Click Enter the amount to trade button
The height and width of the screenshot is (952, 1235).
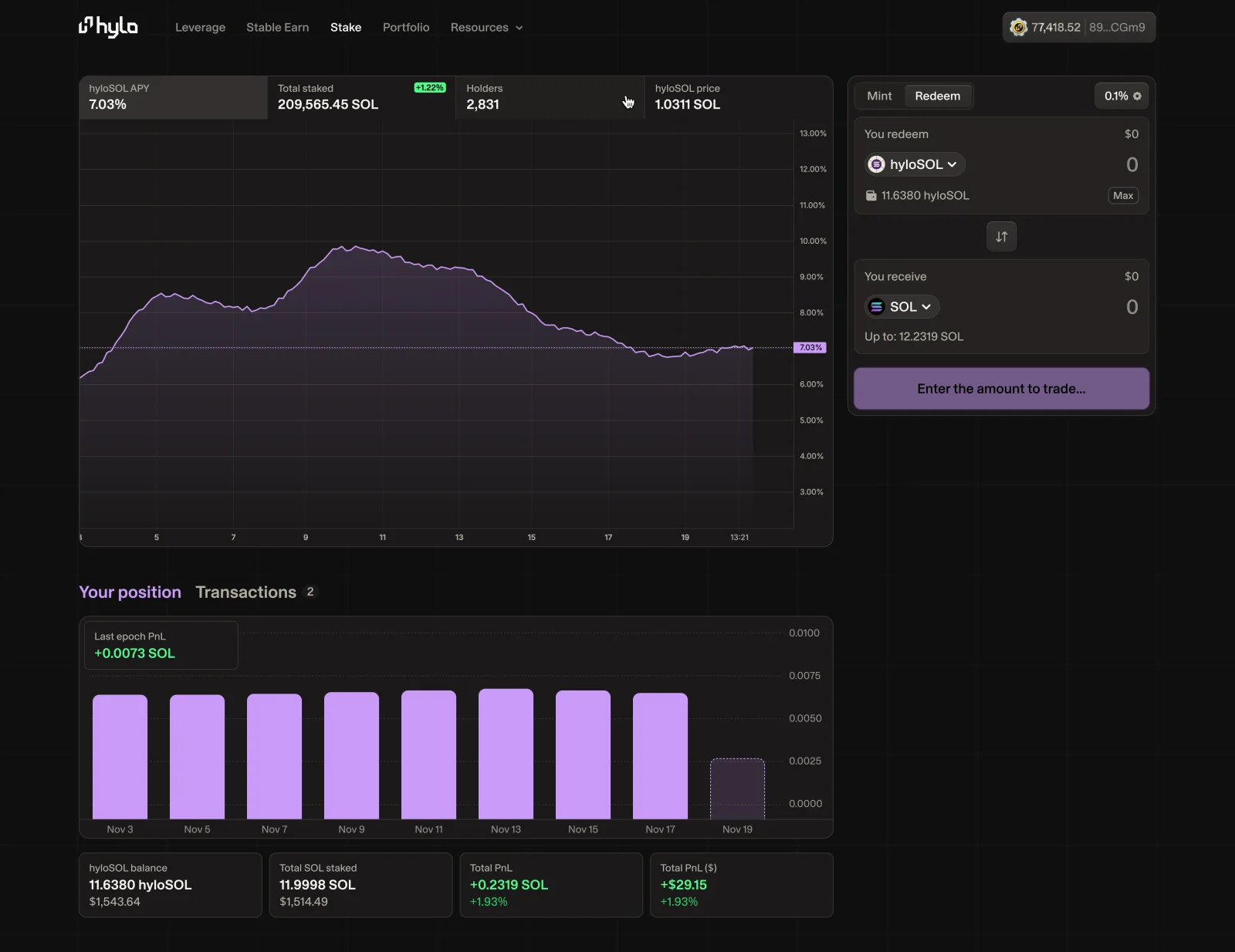(1001, 389)
